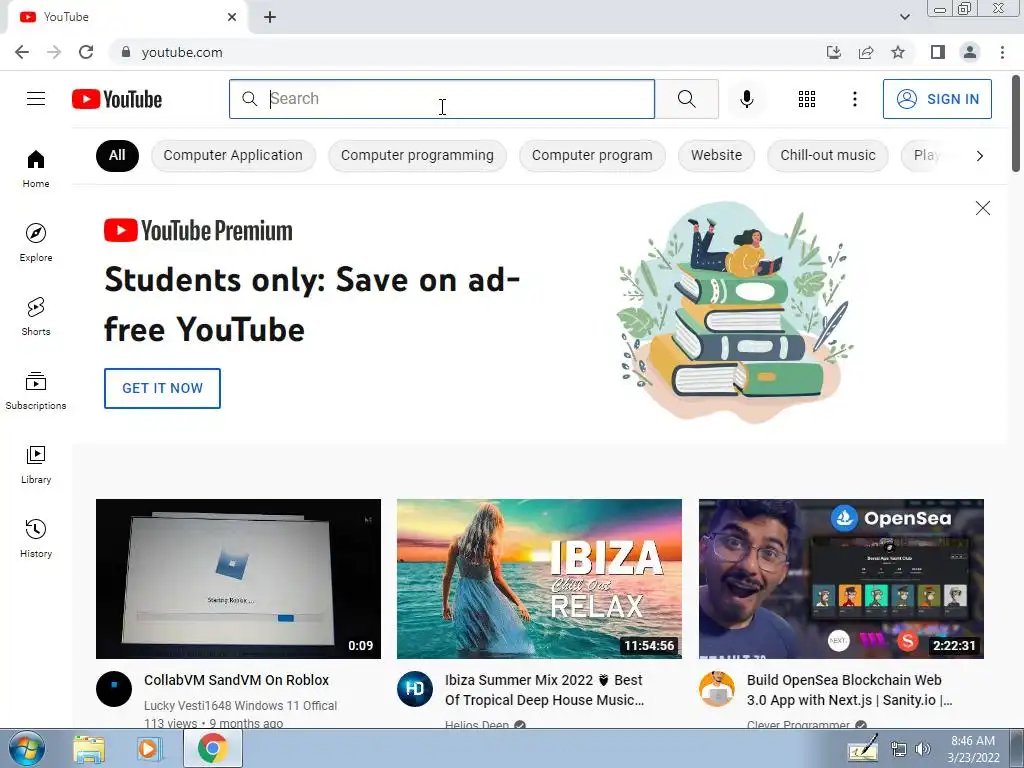Open Shorts in sidebar
Viewport: 1024px width, 768px height.
pos(36,317)
